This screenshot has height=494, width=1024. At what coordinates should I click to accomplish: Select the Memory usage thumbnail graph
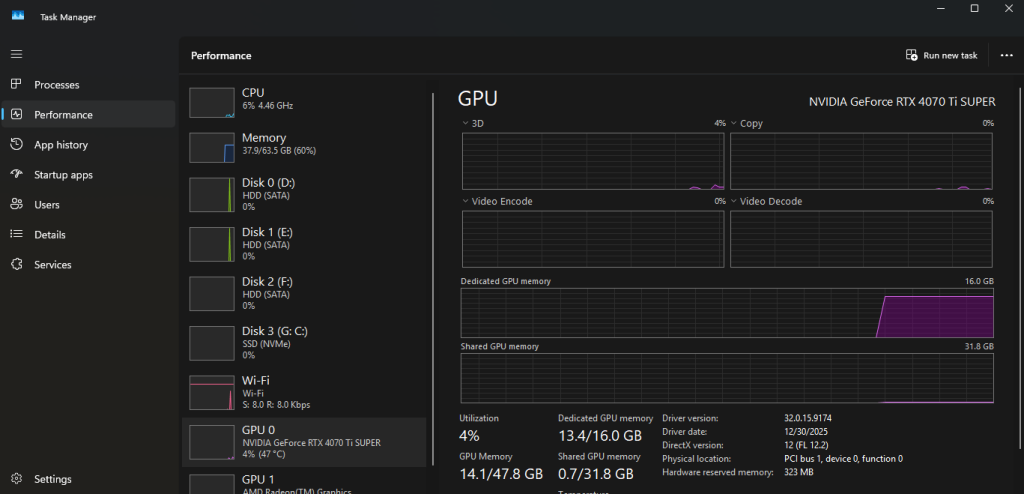tap(211, 147)
